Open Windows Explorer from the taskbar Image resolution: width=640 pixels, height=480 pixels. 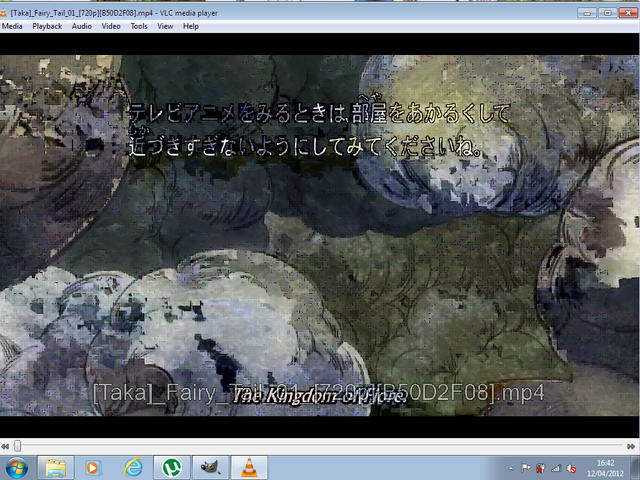point(56,468)
